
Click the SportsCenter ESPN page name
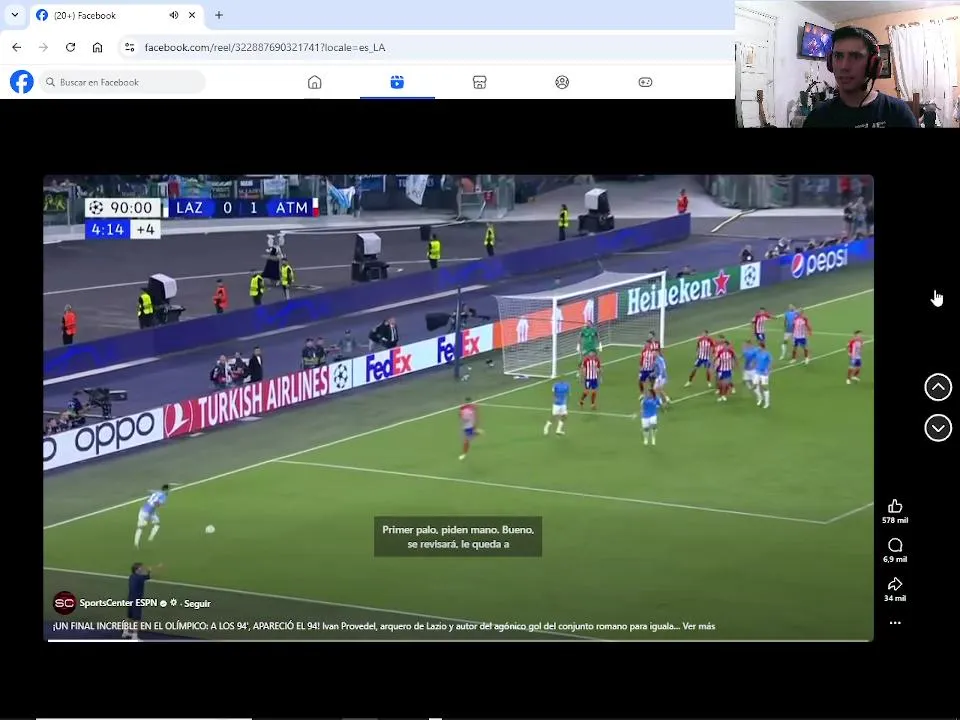pos(118,603)
